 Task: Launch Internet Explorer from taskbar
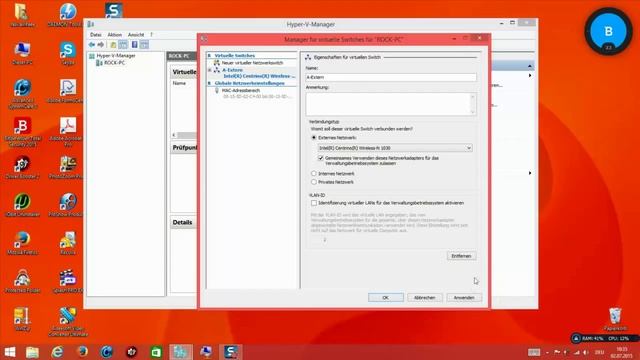pos(57,352)
